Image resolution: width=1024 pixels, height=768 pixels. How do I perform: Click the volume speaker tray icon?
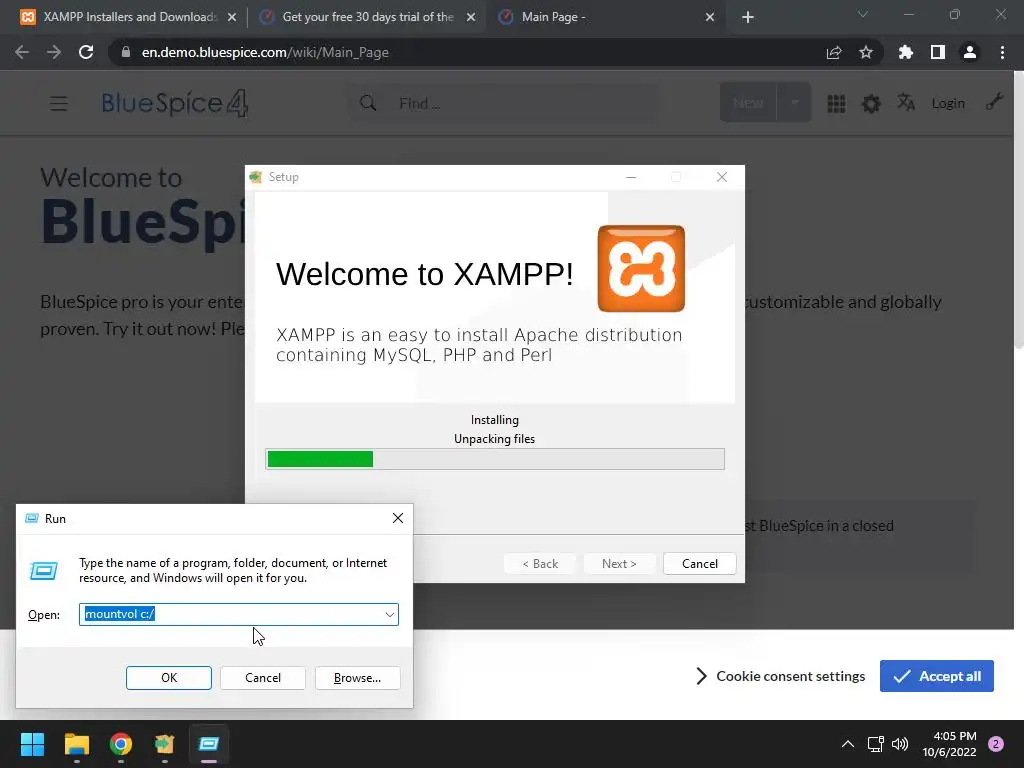point(900,744)
